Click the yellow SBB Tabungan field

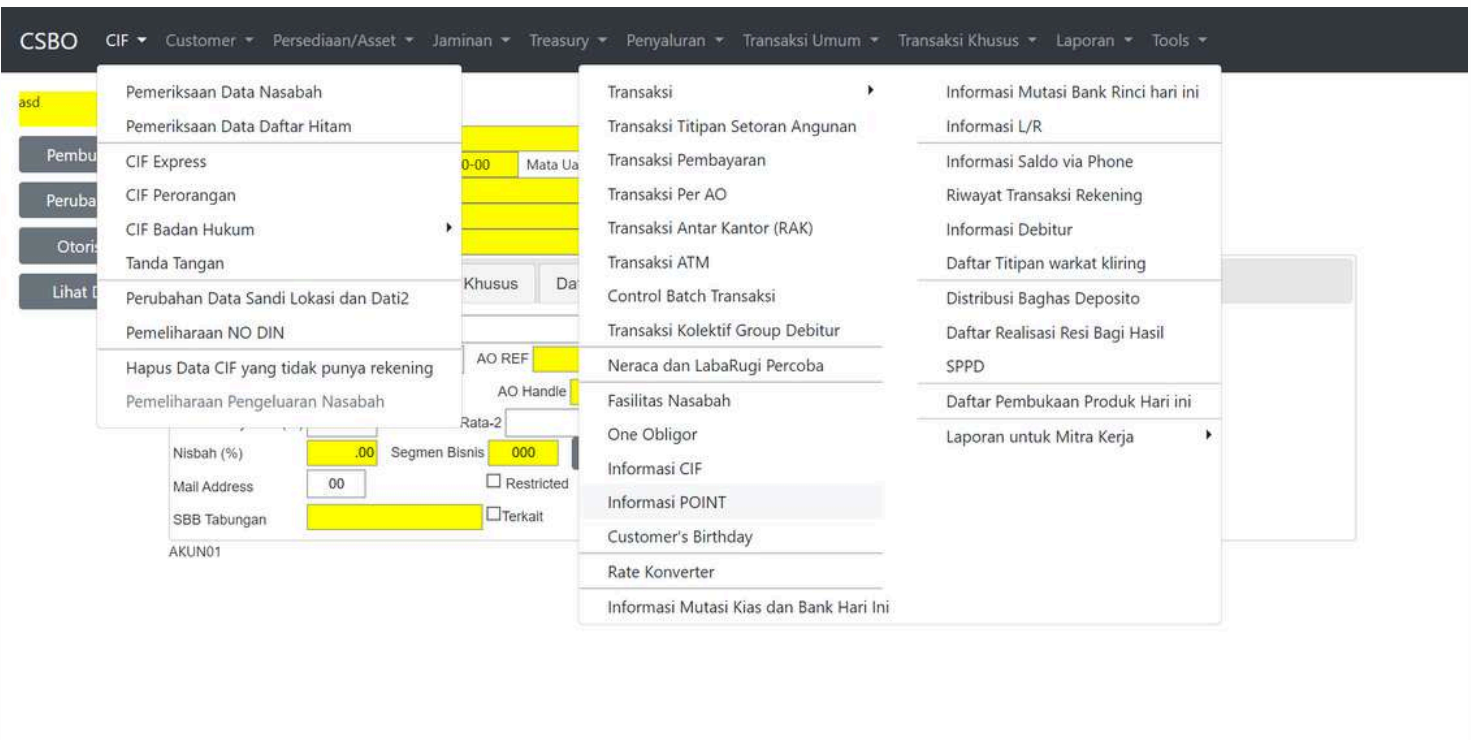tap(394, 516)
